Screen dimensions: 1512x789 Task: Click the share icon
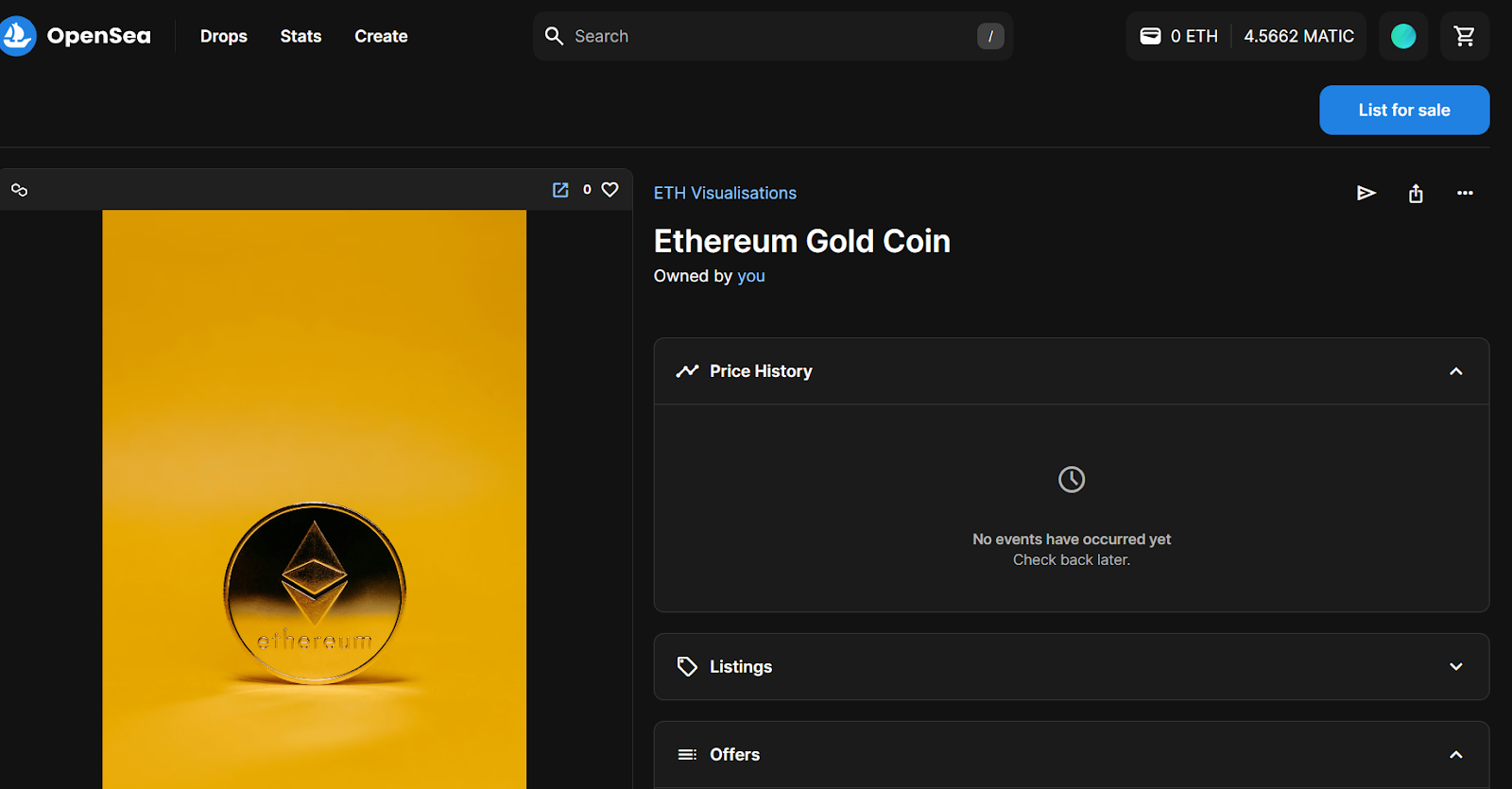(x=1416, y=194)
